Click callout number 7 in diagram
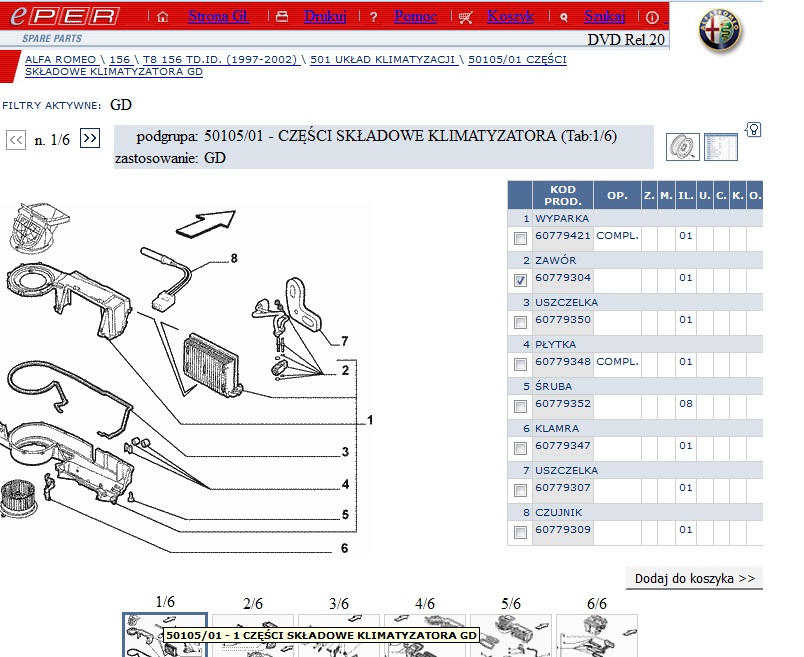 (x=345, y=342)
